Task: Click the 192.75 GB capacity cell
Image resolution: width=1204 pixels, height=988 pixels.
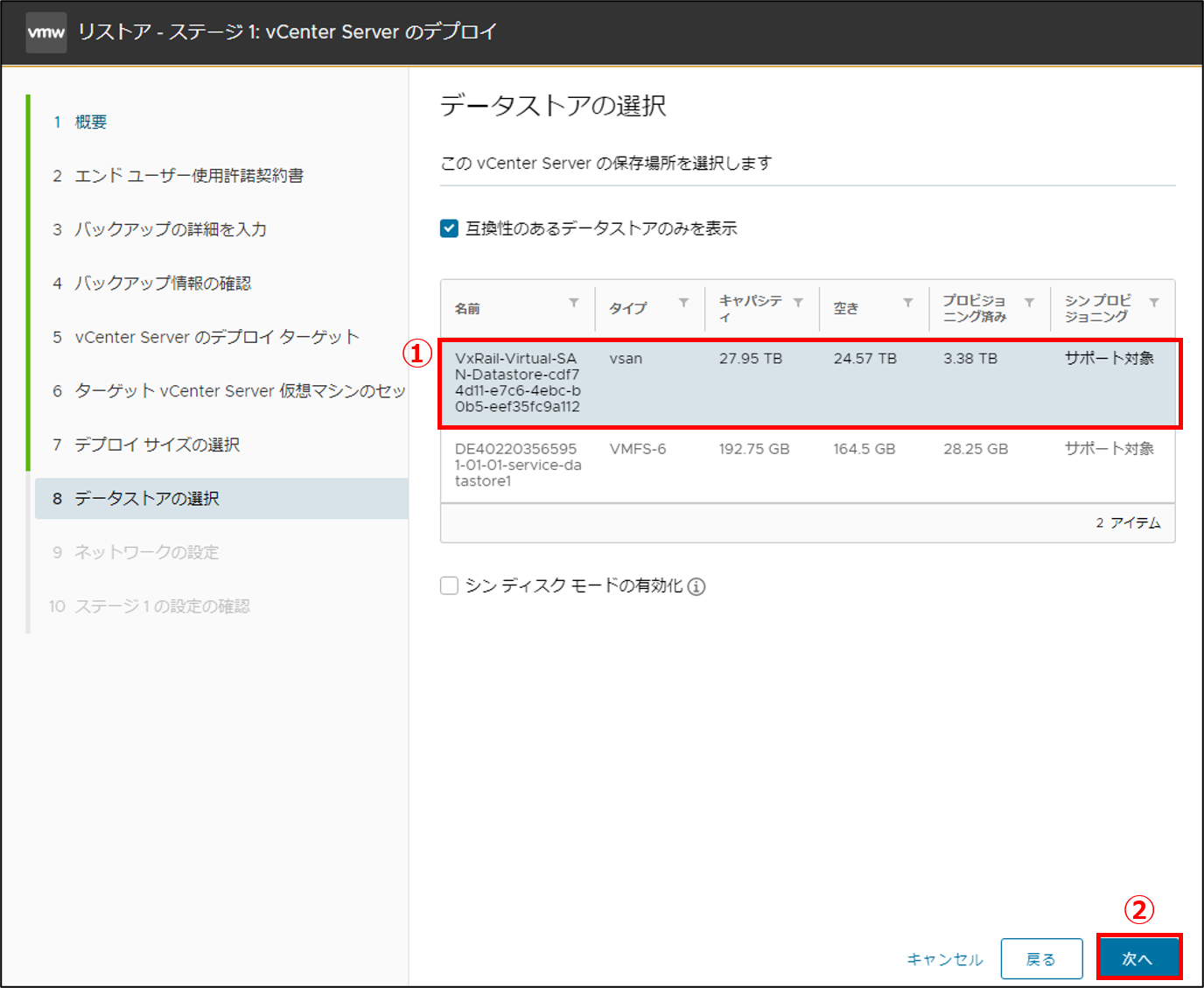Action: [x=754, y=449]
